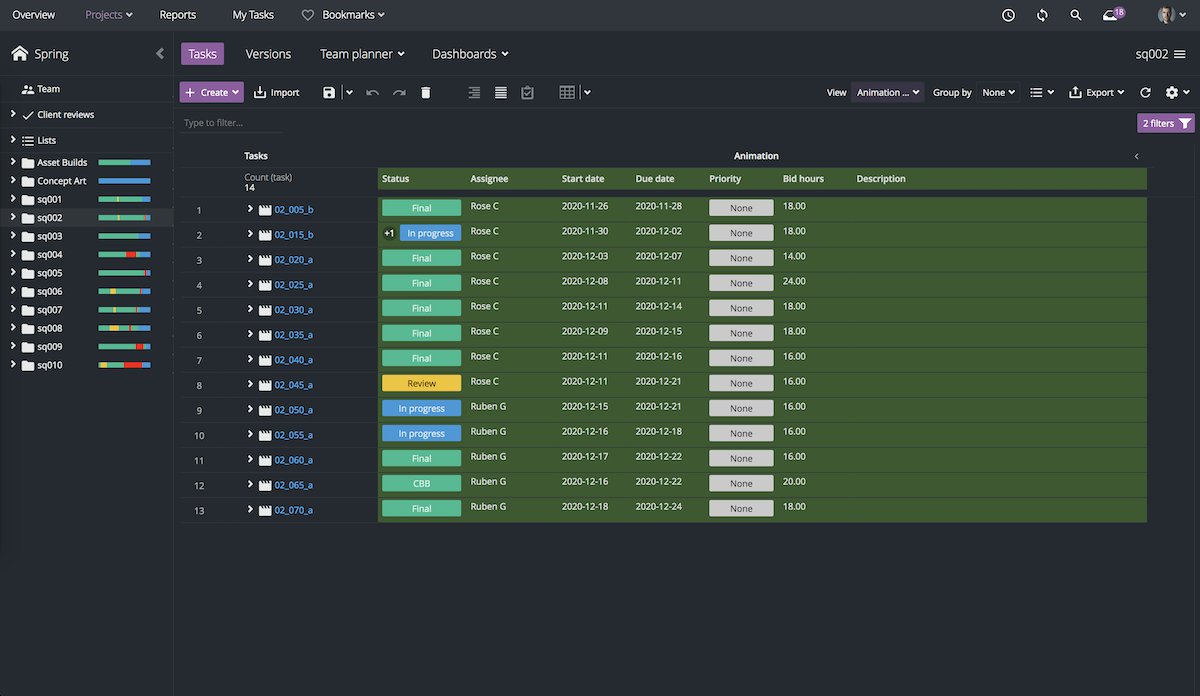Viewport: 1200px width, 696px height.
Task: Switch to the Versions tab
Action: (x=268, y=54)
